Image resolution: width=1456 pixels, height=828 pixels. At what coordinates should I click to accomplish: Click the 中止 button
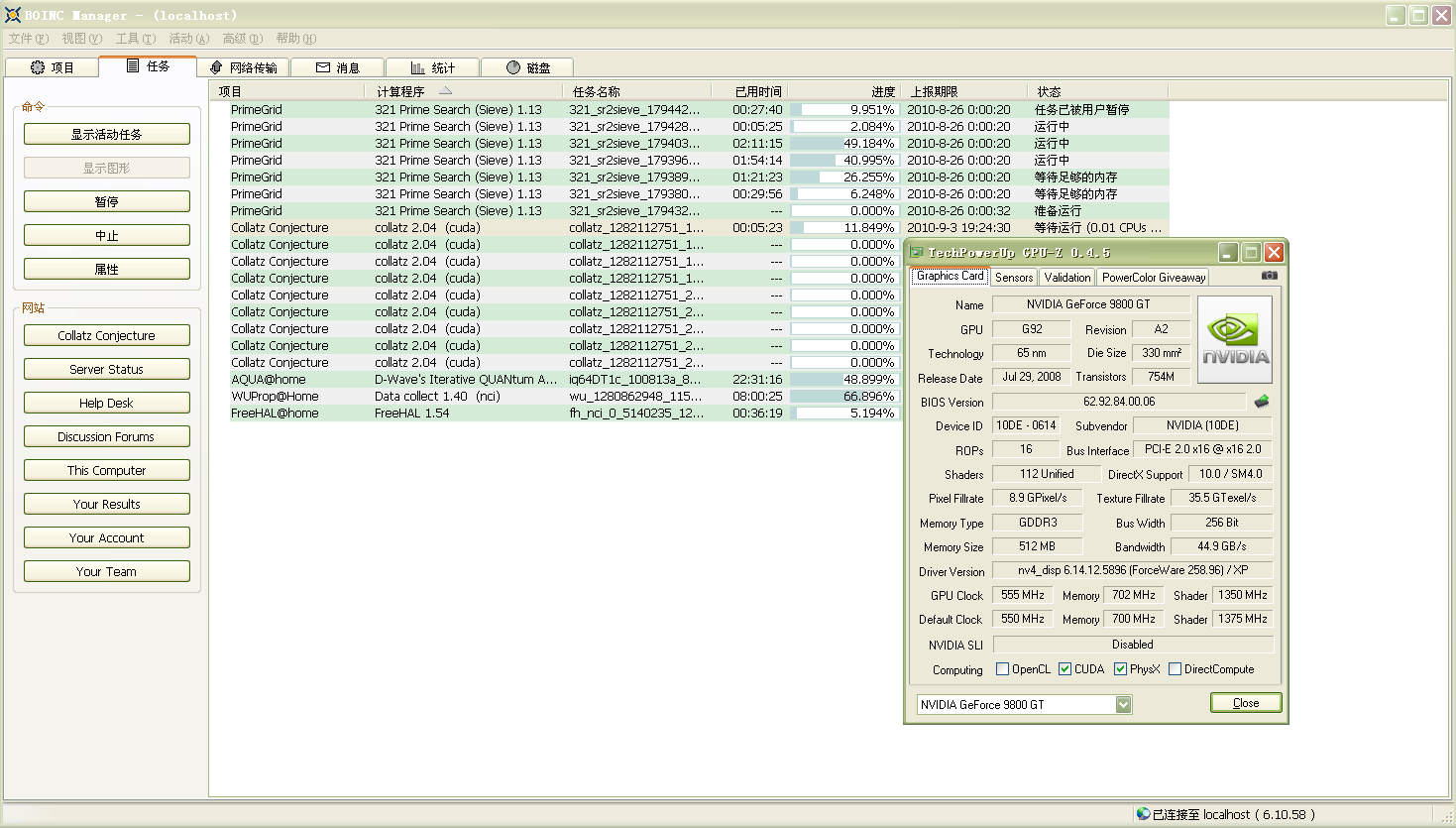[107, 235]
